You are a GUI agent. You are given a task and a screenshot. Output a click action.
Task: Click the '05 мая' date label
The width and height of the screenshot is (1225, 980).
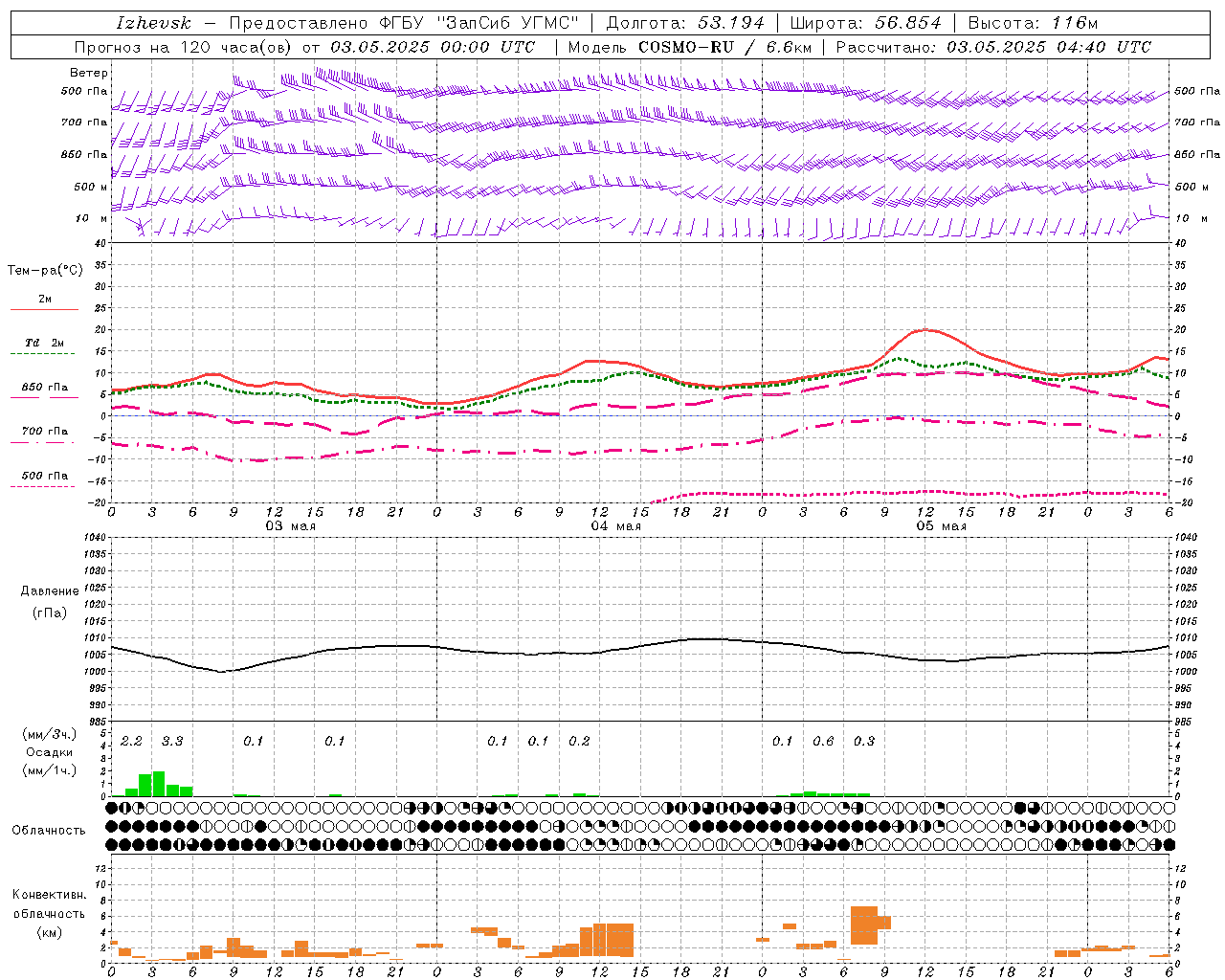click(x=941, y=526)
